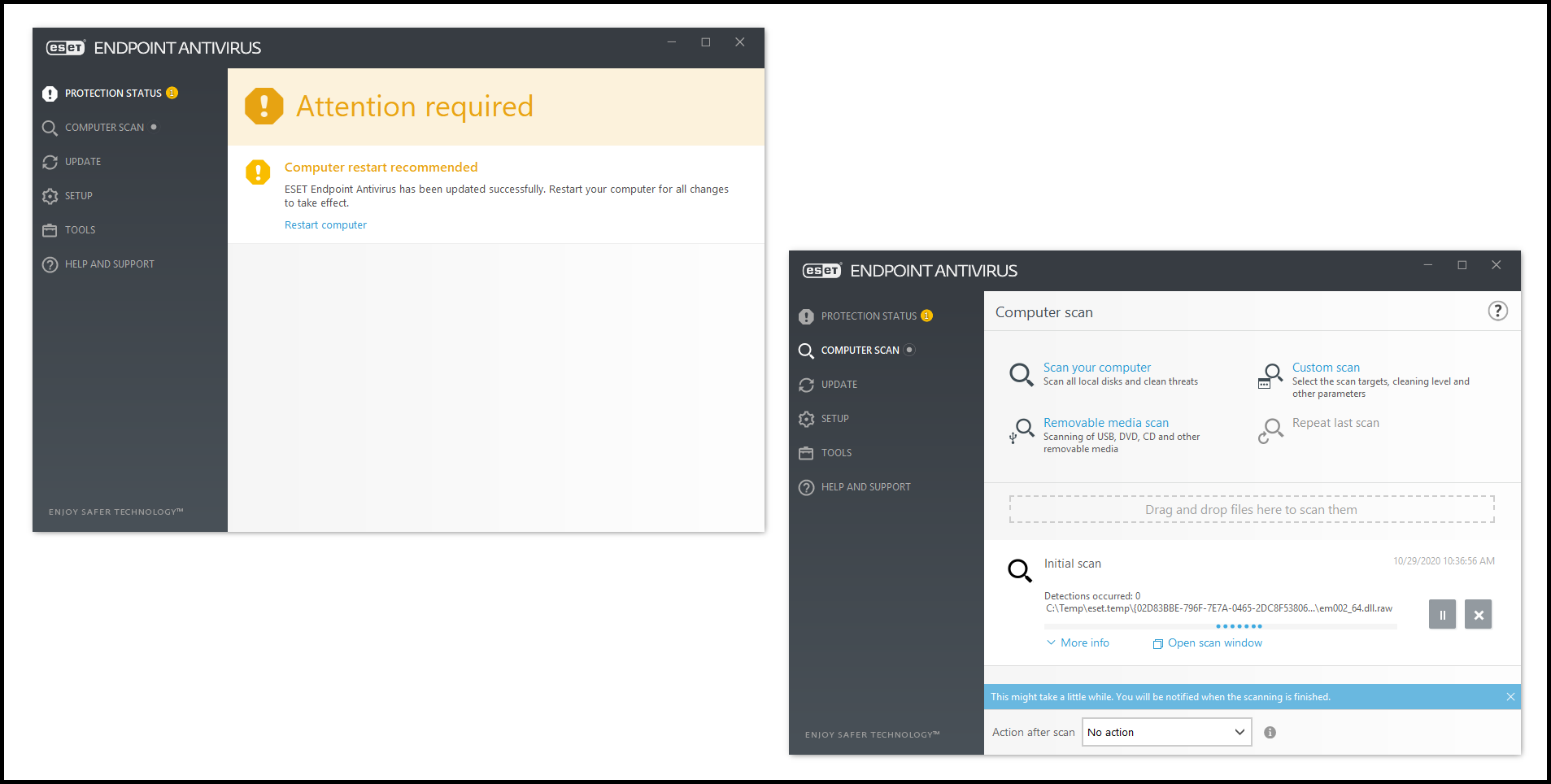Click the Update refresh icon in left window sidebar
The height and width of the screenshot is (784, 1551).
point(50,162)
